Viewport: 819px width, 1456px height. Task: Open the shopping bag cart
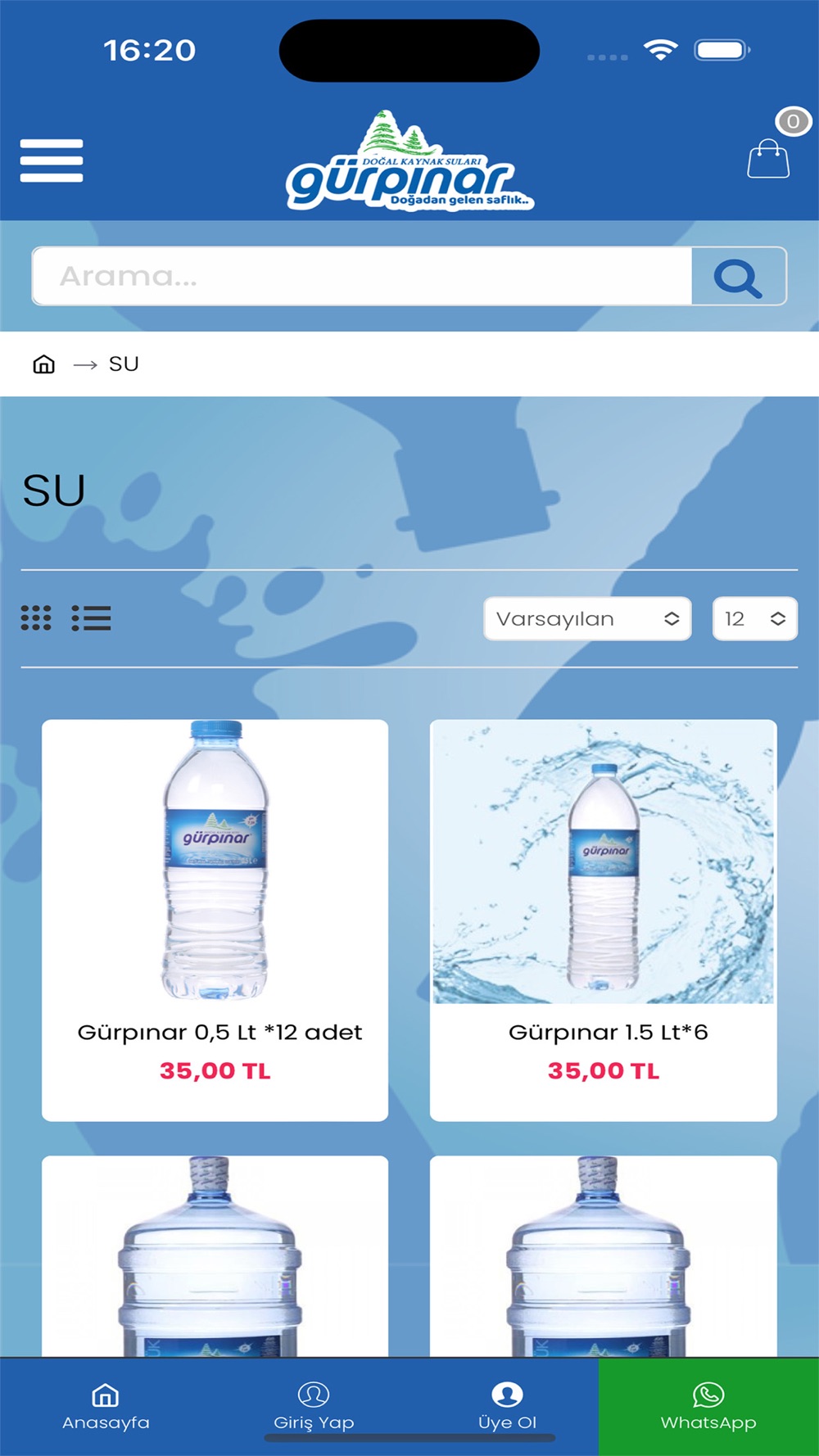pos(768,157)
